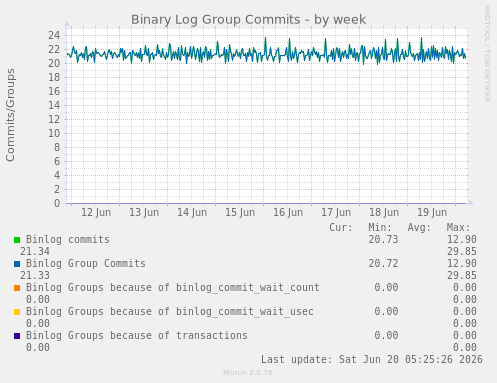Click the 0 tick on the y-axis
Screen dimensions: 497x383
coord(57,203)
